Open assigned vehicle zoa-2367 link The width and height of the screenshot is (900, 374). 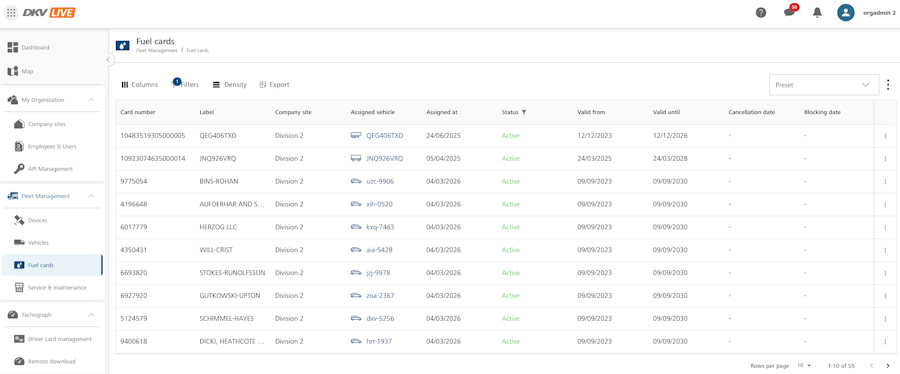click(x=380, y=296)
